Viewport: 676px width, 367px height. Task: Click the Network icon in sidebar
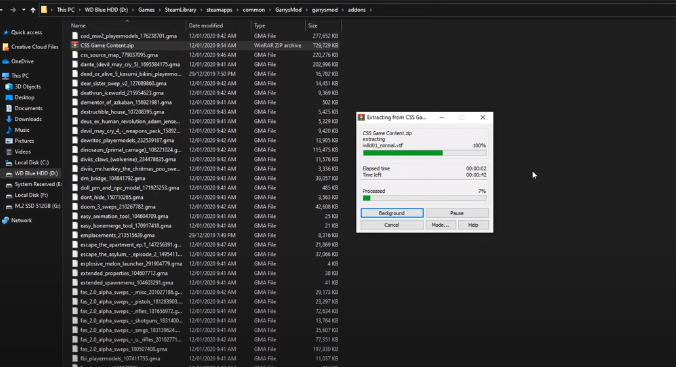tap(6, 220)
